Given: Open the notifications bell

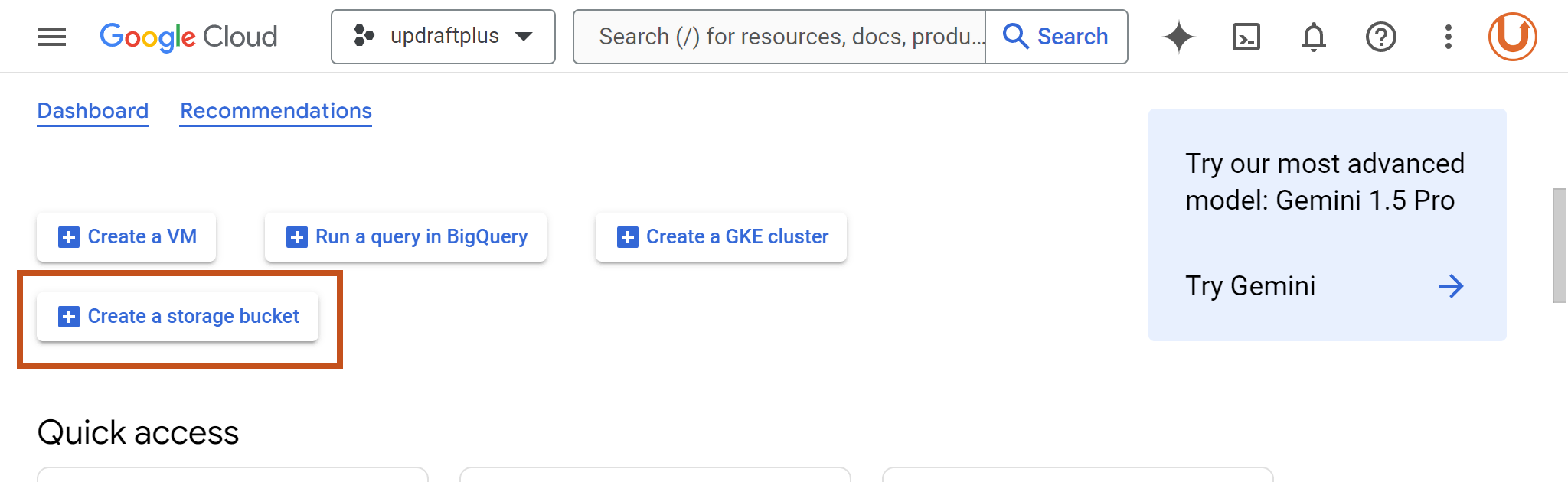Looking at the screenshot, I should tap(1314, 37).
